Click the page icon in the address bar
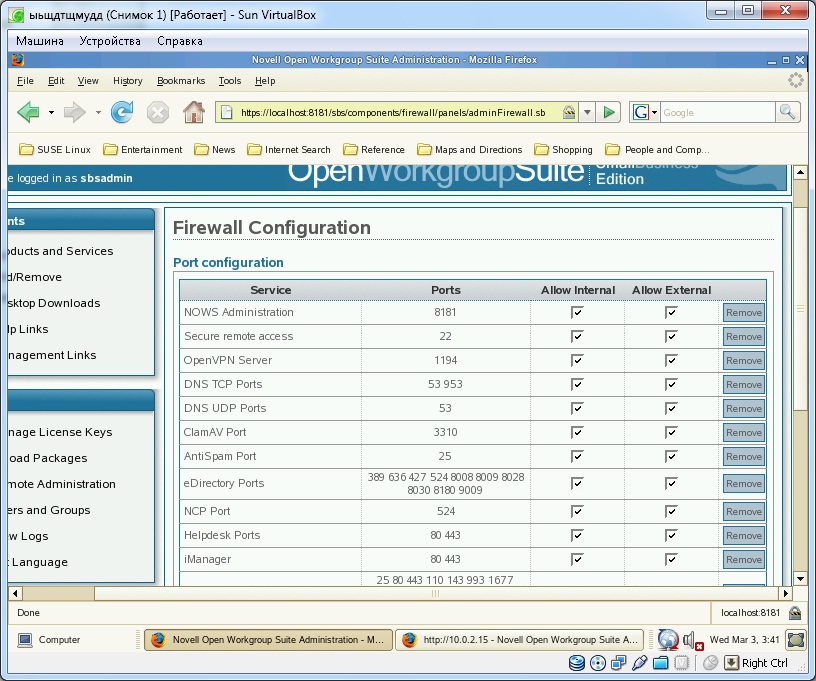 point(226,112)
